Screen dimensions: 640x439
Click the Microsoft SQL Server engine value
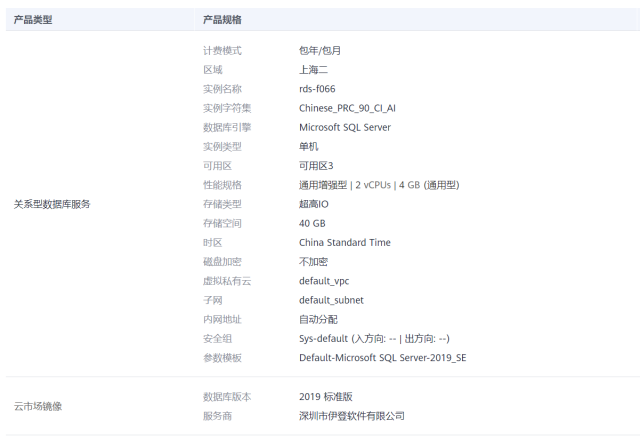point(344,127)
